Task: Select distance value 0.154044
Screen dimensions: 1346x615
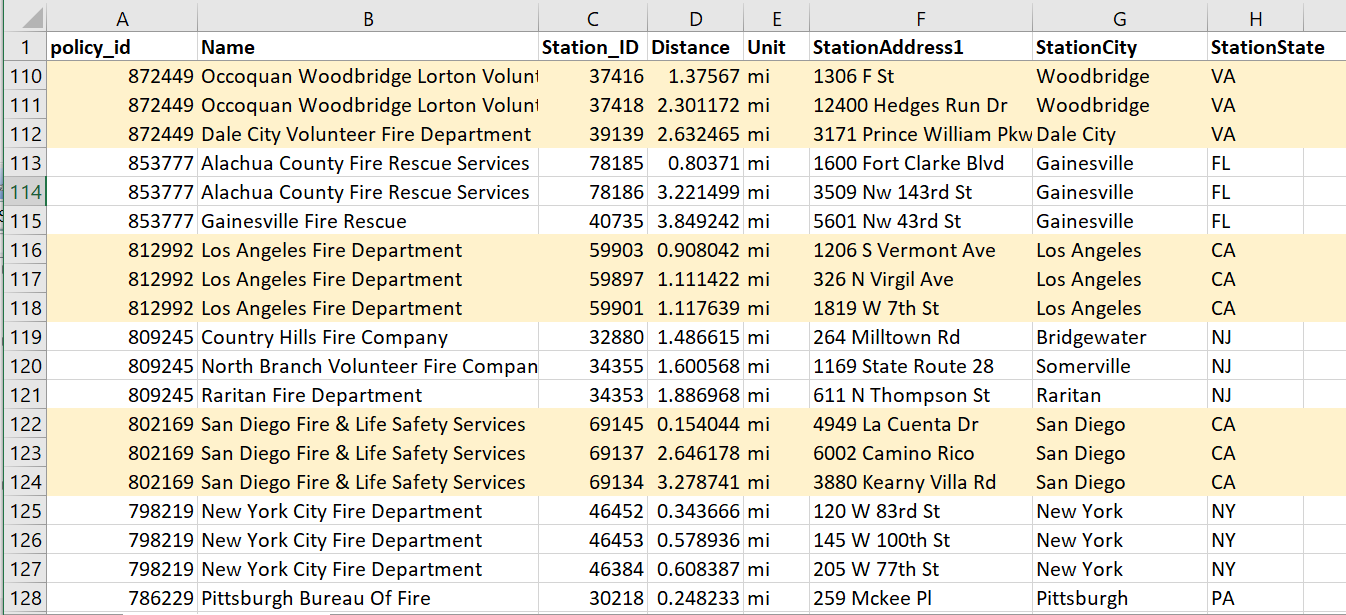Action: click(695, 424)
